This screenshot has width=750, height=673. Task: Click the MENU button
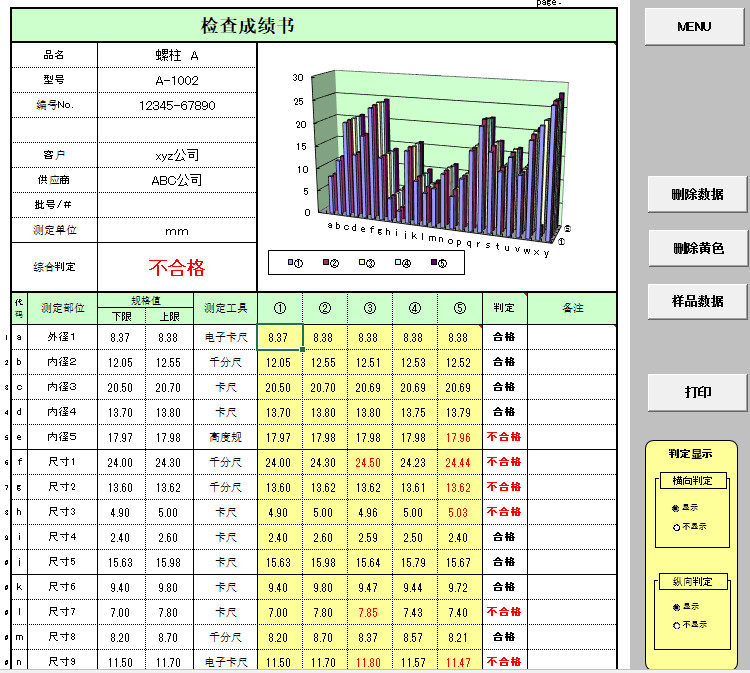coord(694,27)
